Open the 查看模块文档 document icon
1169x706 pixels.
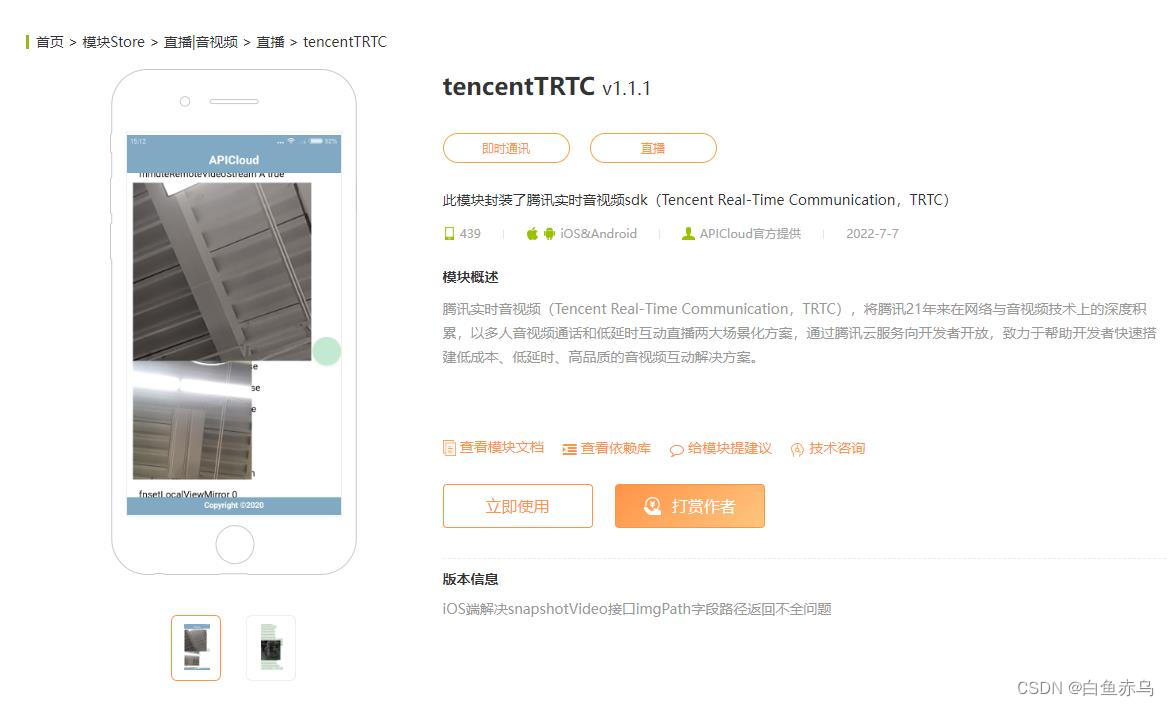tap(449, 448)
